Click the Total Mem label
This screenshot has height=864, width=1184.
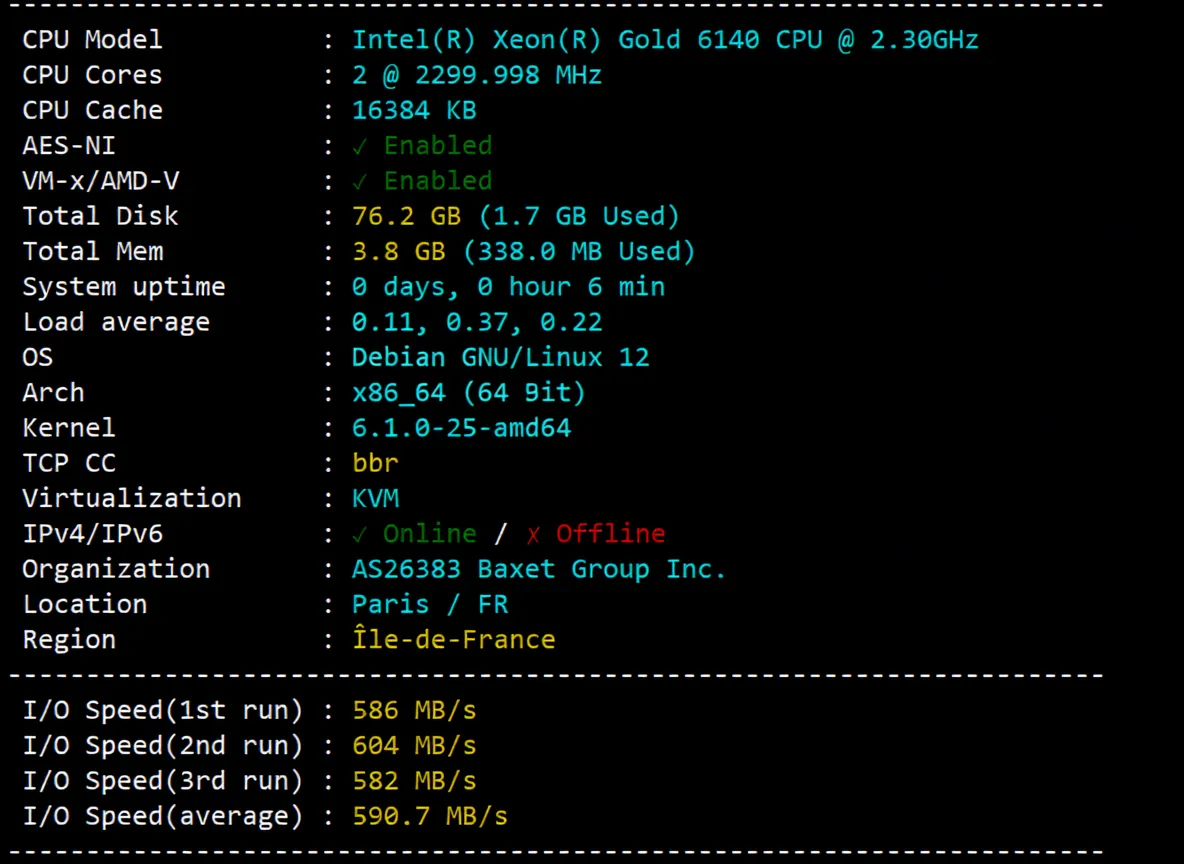tap(92, 251)
